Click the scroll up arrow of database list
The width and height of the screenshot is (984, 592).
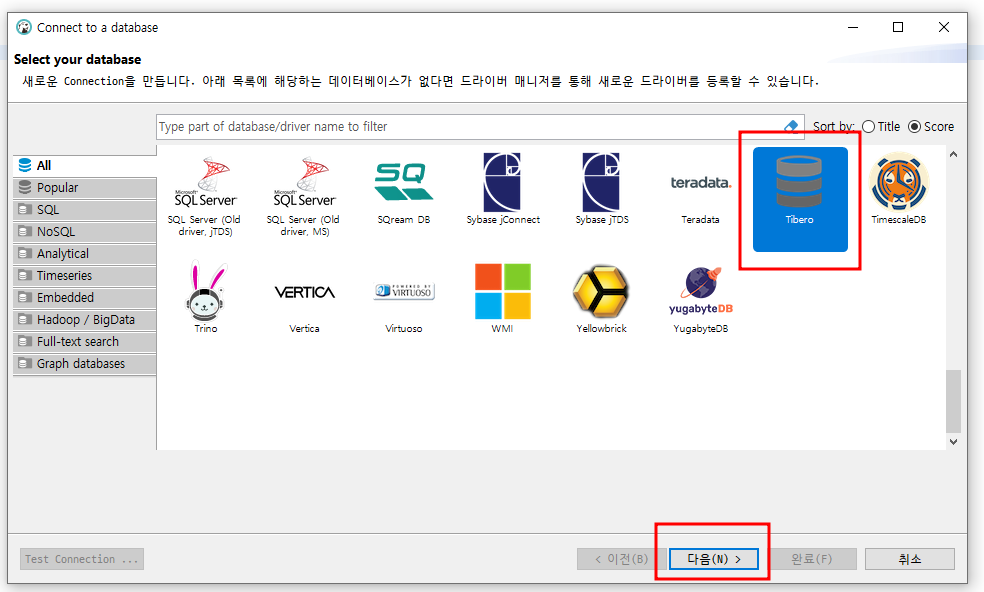pos(953,154)
